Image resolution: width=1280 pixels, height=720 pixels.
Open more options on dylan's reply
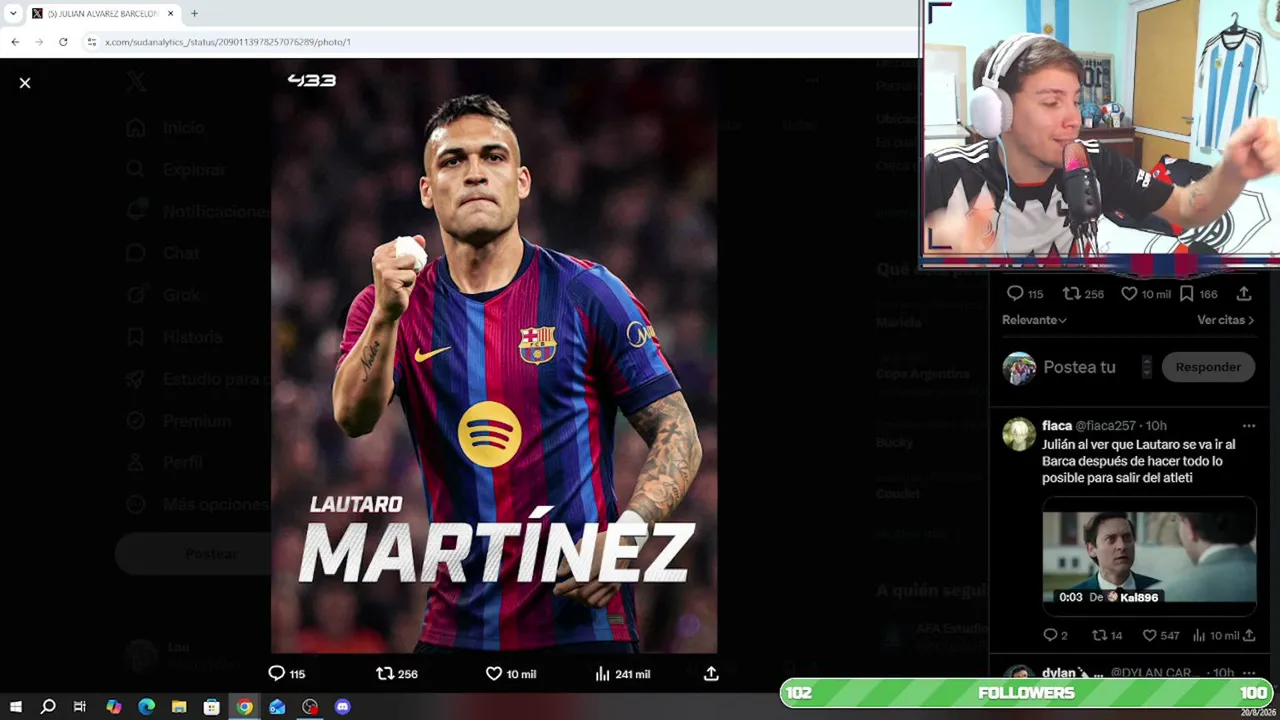[1248, 674]
